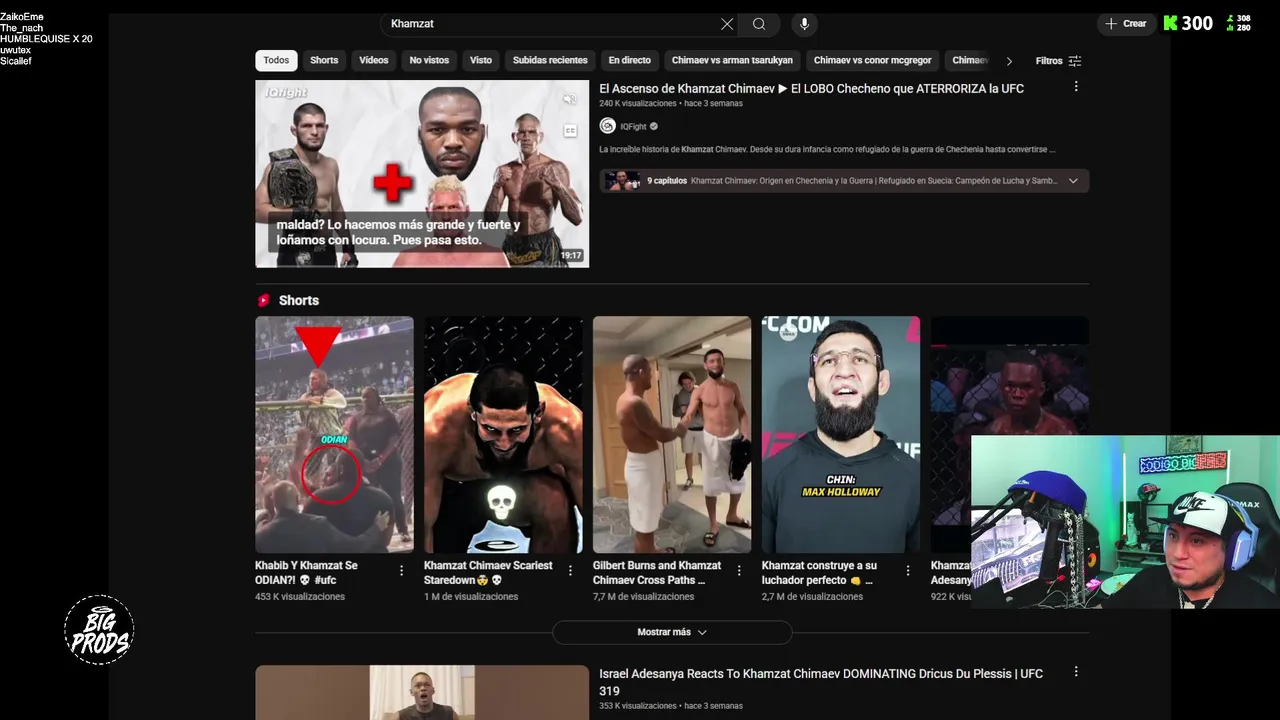
Task: Select the En directo filter chip
Action: point(630,60)
